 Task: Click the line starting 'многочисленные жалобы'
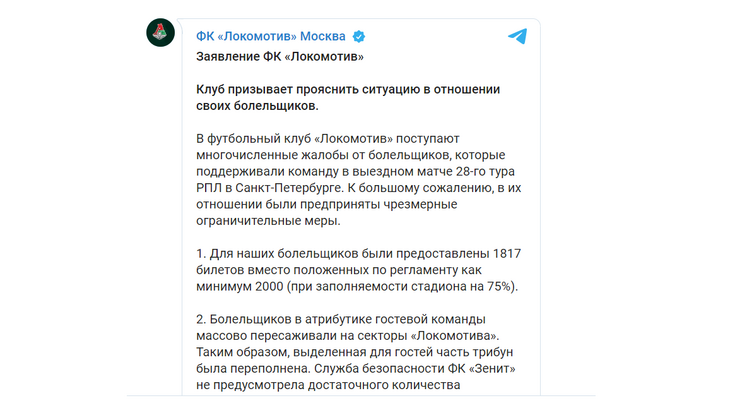click(341, 154)
